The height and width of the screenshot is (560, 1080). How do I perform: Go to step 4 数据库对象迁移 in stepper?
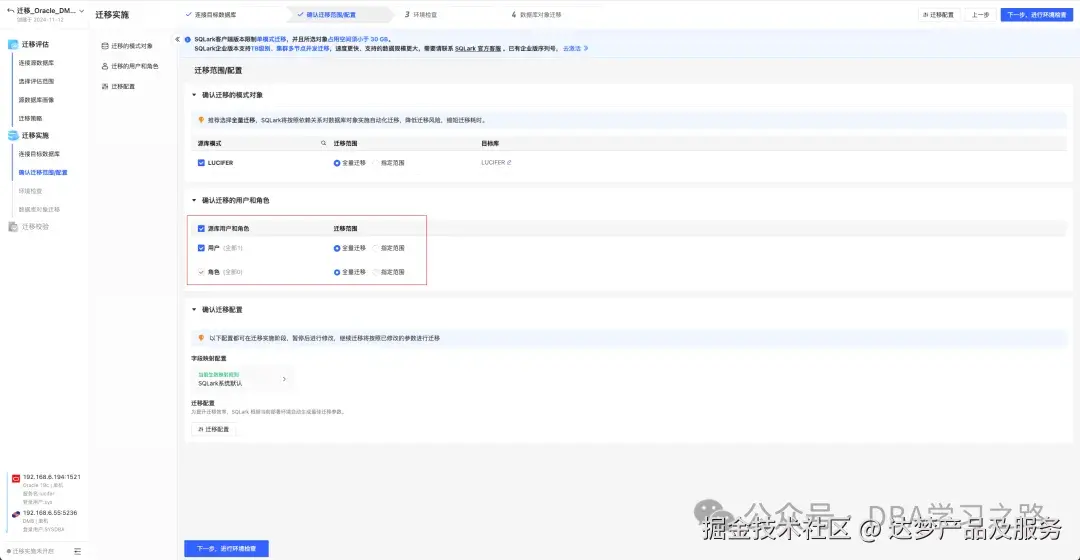pyautogui.click(x=537, y=14)
